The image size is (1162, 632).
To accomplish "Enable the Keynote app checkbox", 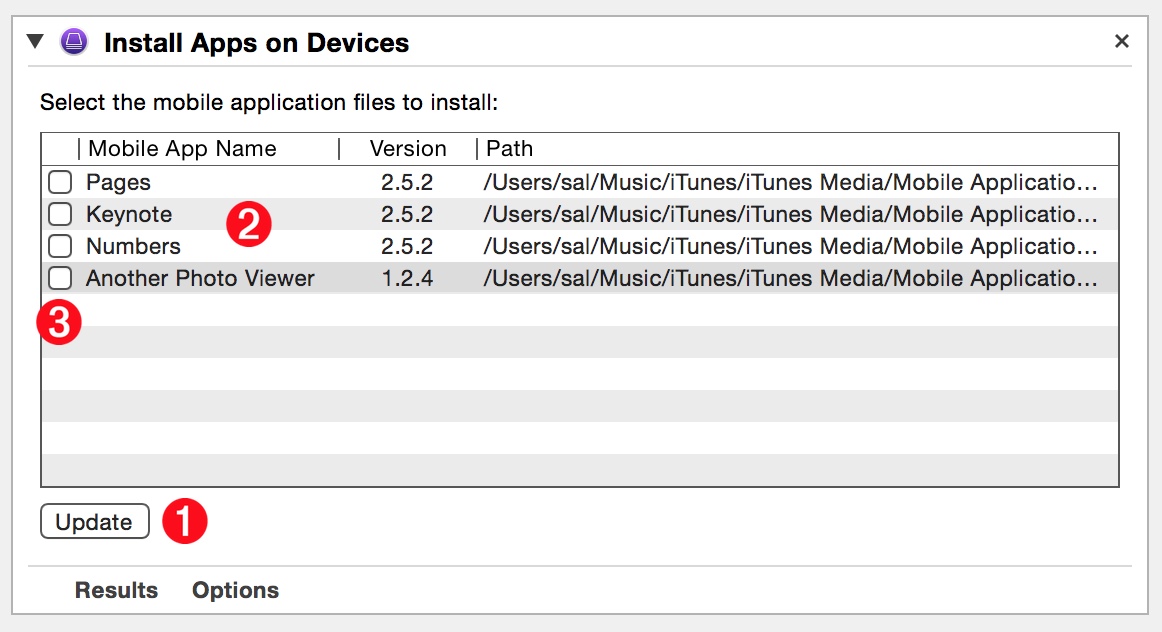I will [60, 214].
